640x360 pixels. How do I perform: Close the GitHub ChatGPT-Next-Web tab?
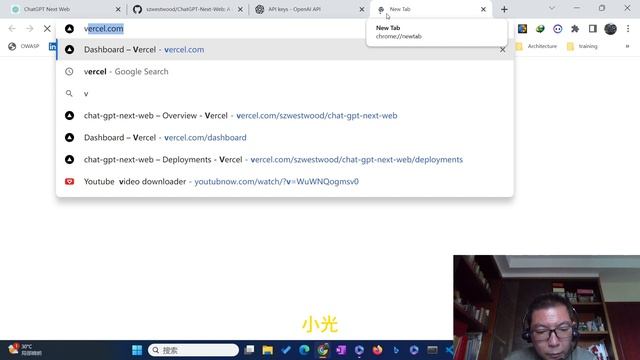point(240,9)
